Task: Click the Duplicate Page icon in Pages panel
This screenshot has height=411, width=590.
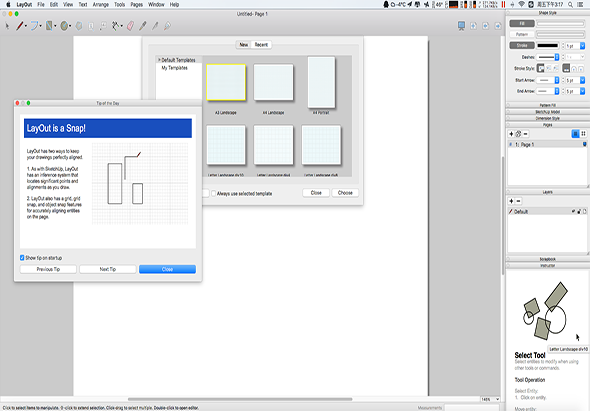Action: (x=518, y=134)
